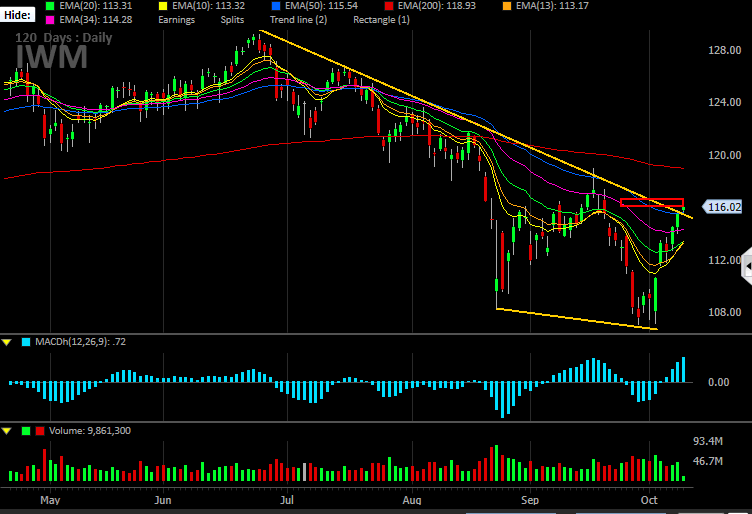
Task: Click the cyan MACDh color swatch
Action: [x=26, y=342]
